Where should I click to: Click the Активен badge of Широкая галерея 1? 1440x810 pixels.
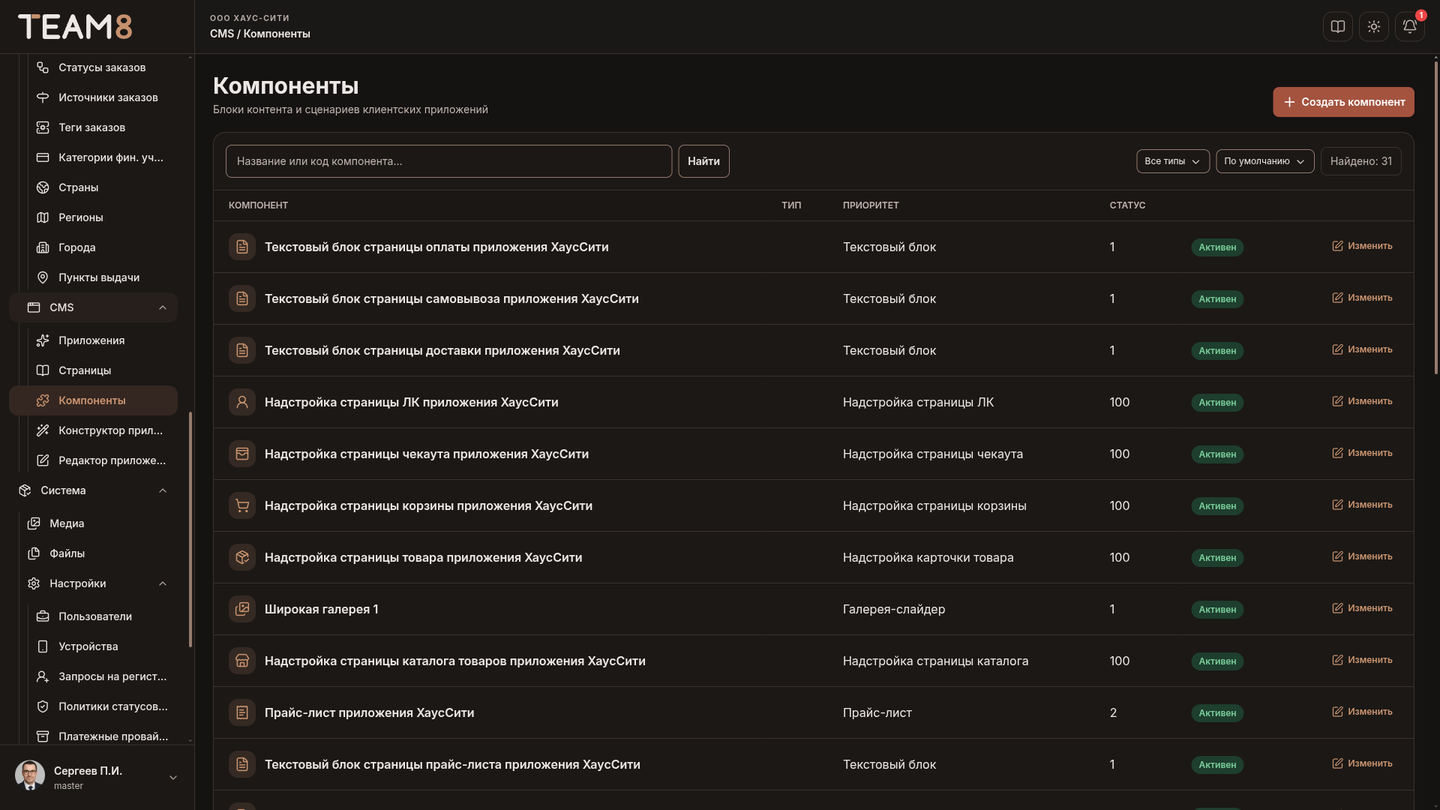point(1217,609)
